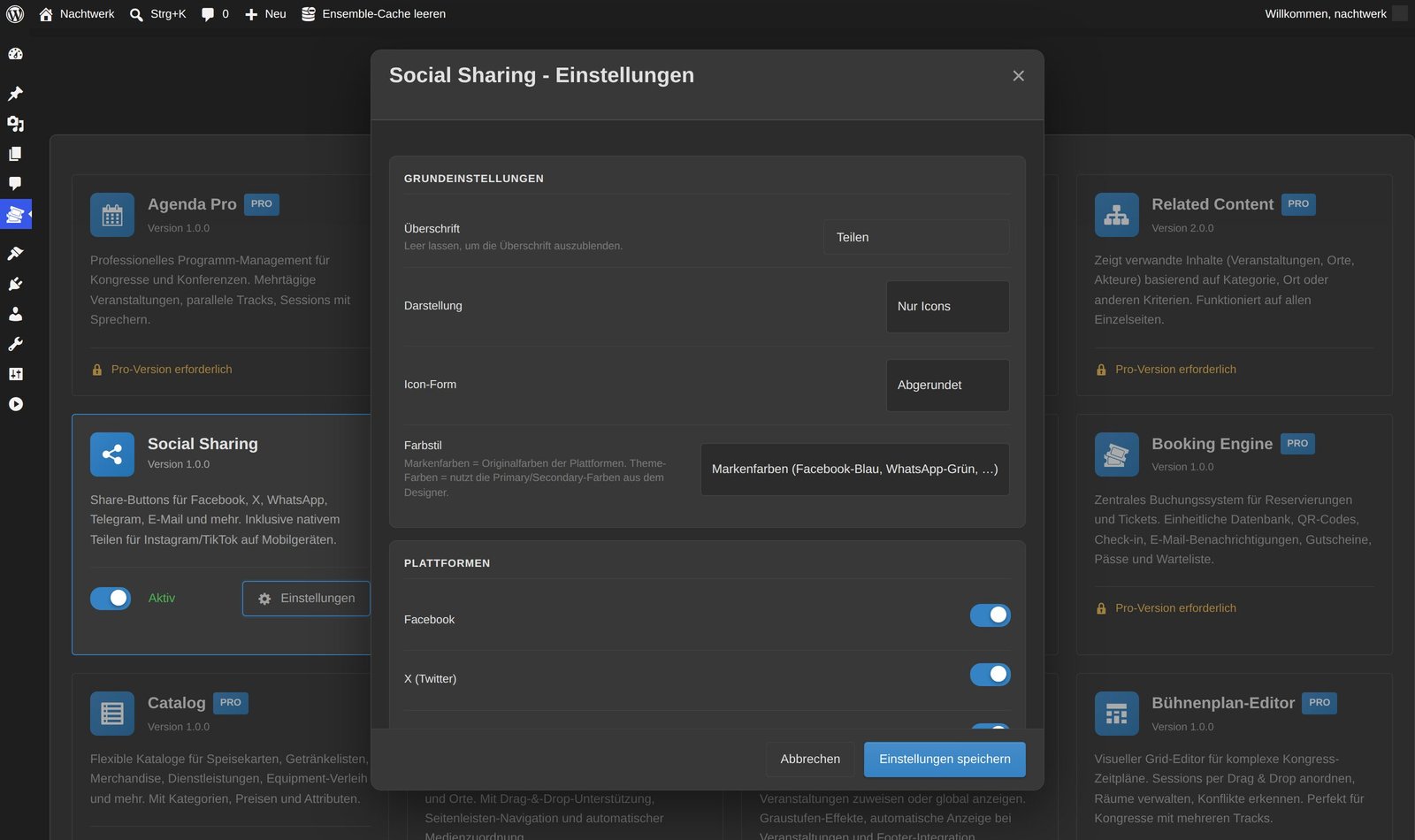Click the Related Content hierarchy icon
The width and height of the screenshot is (1415, 840).
pos(1116,215)
